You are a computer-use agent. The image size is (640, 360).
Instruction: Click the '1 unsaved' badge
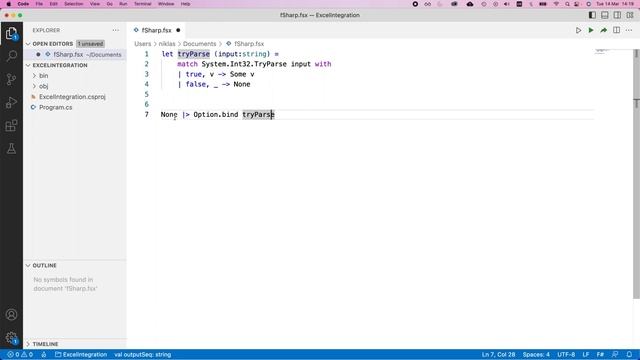pyautogui.click(x=90, y=44)
